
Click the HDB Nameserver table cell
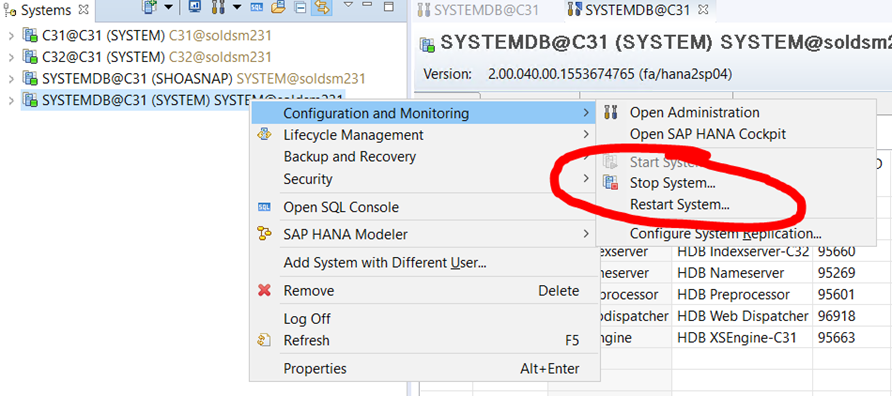pos(742,273)
